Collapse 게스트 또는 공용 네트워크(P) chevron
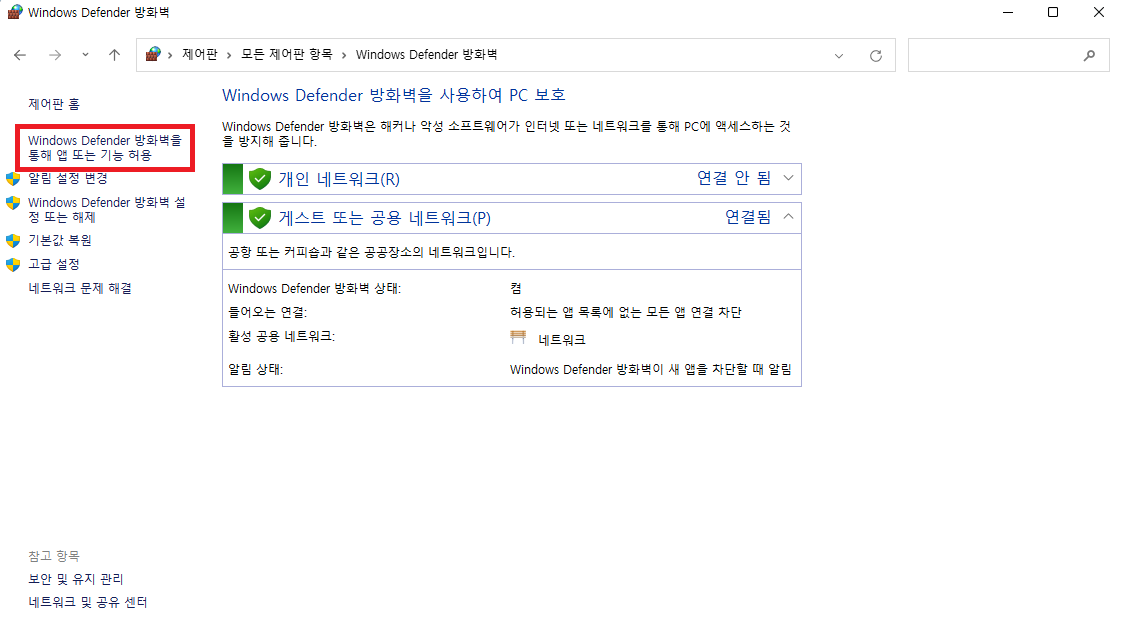Viewport: 1122px width, 629px height. coord(789,216)
